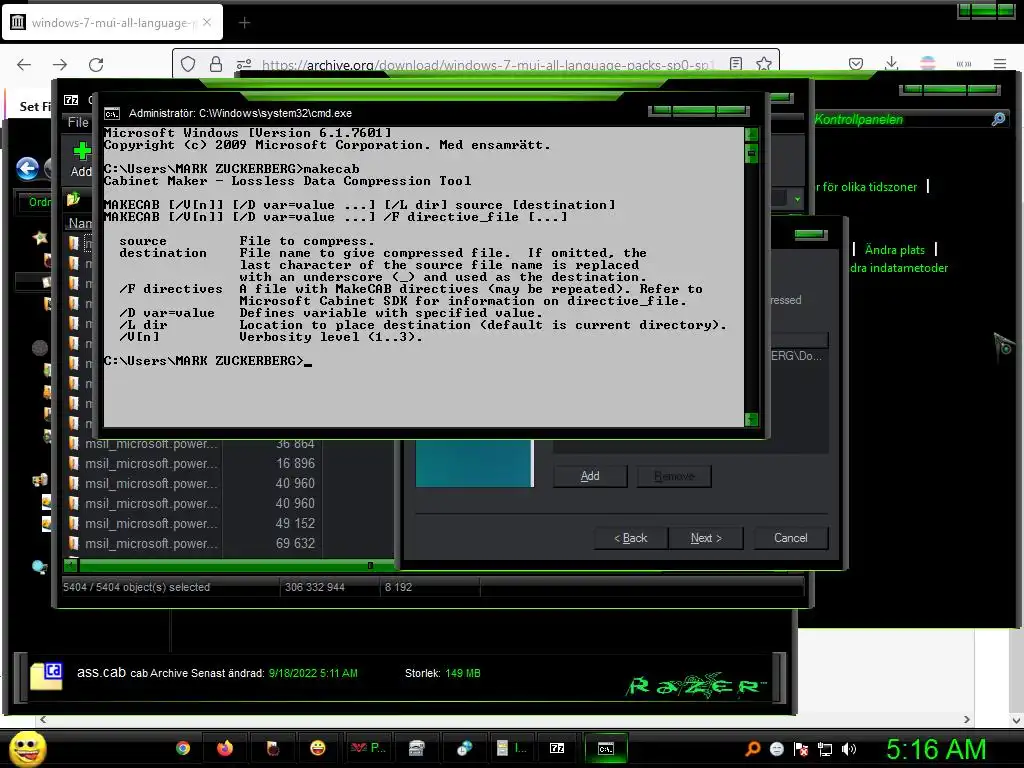Open Firefox hamburger application menu
Screen dimensions: 1024x768
(1000, 64)
